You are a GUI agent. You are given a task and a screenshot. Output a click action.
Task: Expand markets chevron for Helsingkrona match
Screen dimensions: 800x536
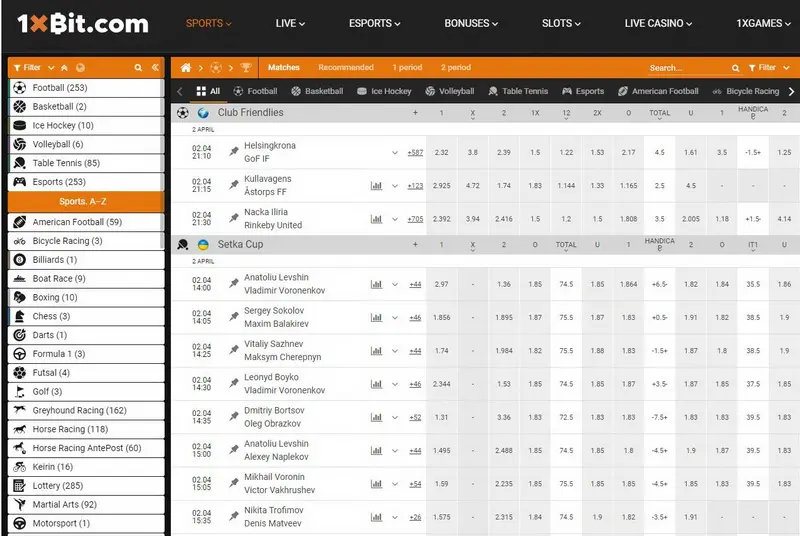click(x=394, y=152)
